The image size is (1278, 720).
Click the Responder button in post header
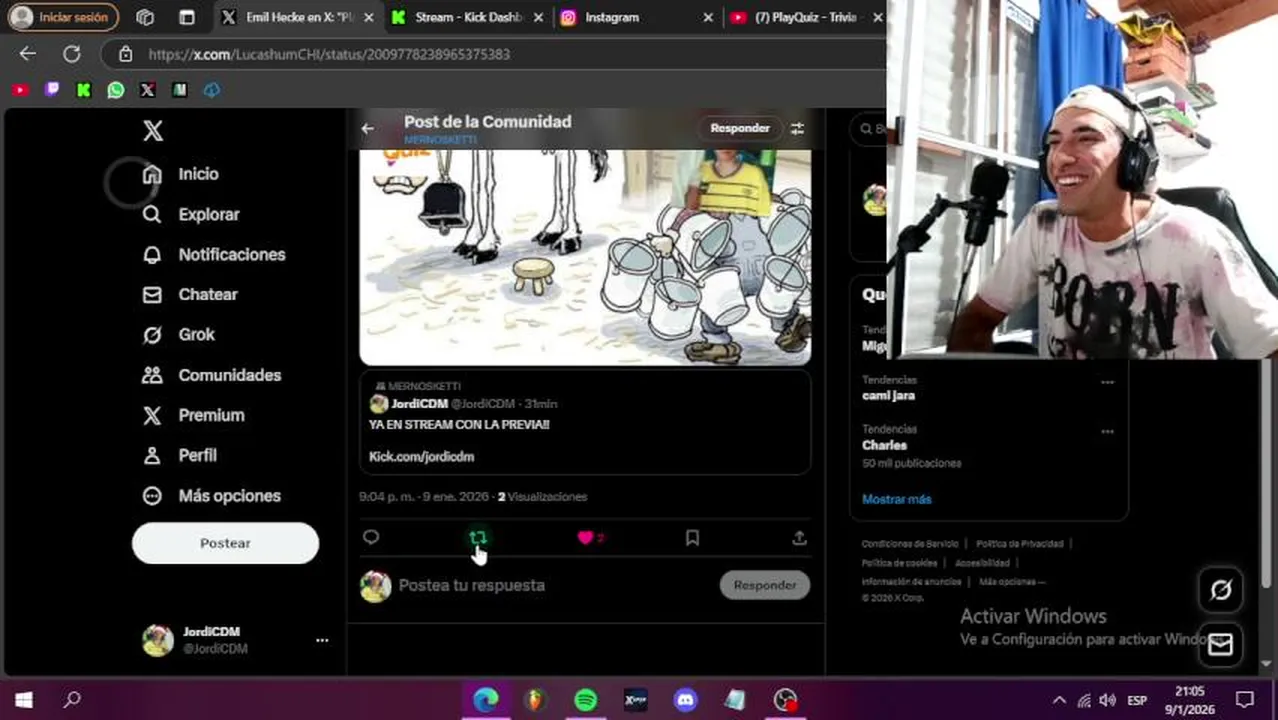(x=740, y=128)
